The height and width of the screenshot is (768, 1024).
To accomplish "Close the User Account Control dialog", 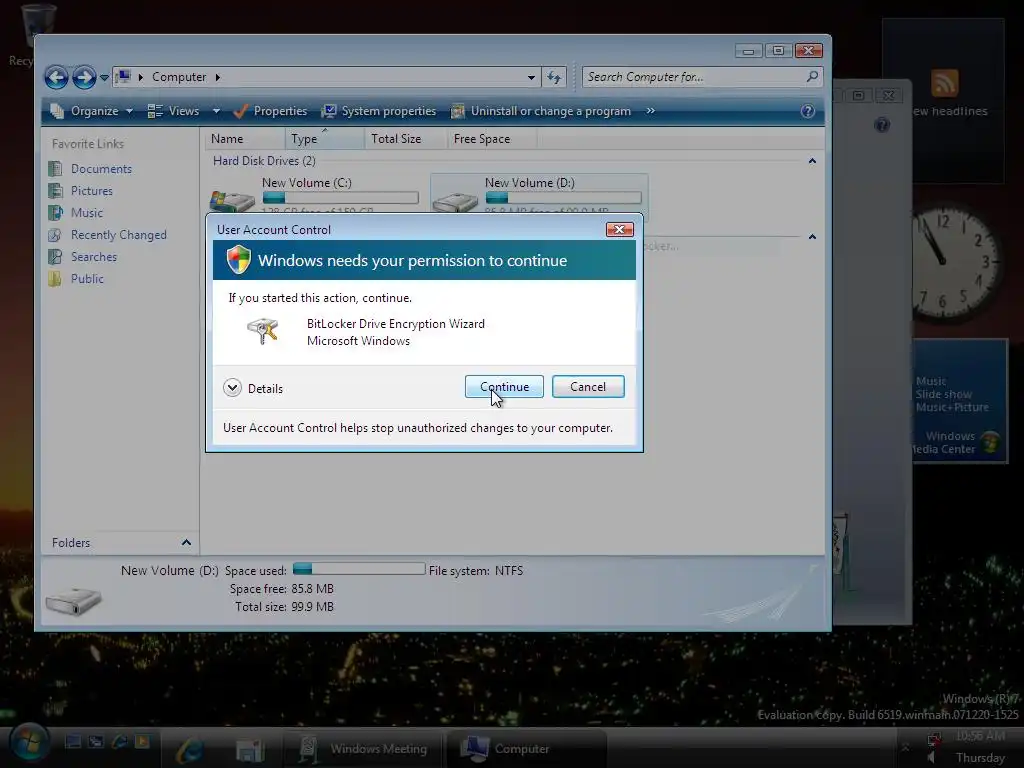I will (619, 229).
